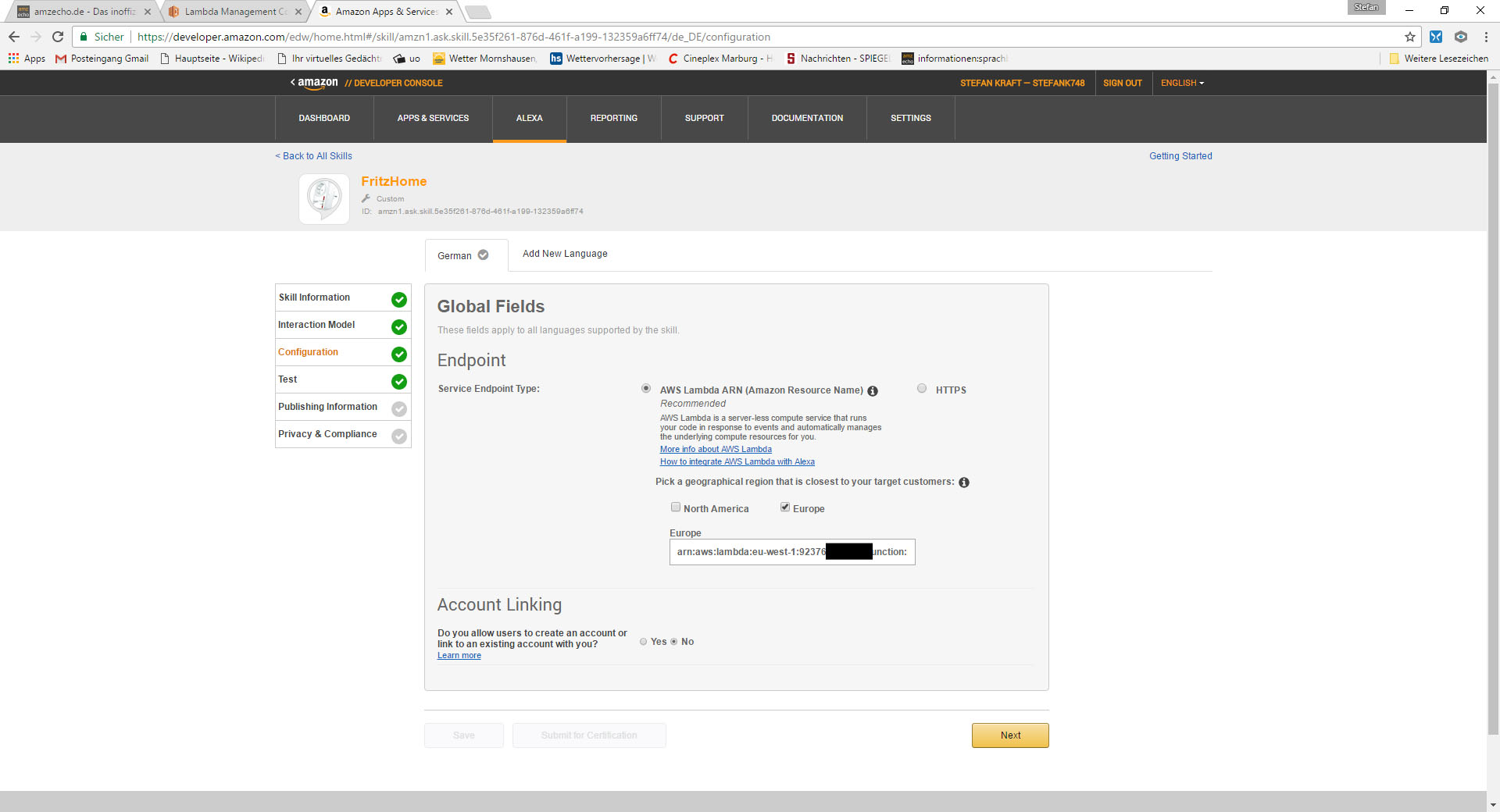Open the Weitere Lesezeichen bookmarks folder
The height and width of the screenshot is (812, 1500).
(x=1438, y=59)
